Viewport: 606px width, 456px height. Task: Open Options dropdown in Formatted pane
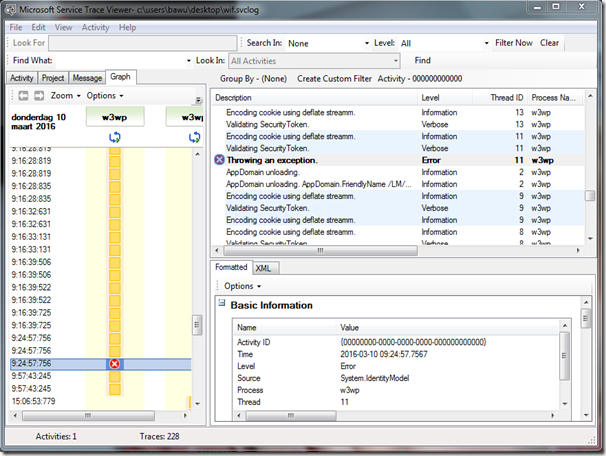click(x=242, y=286)
